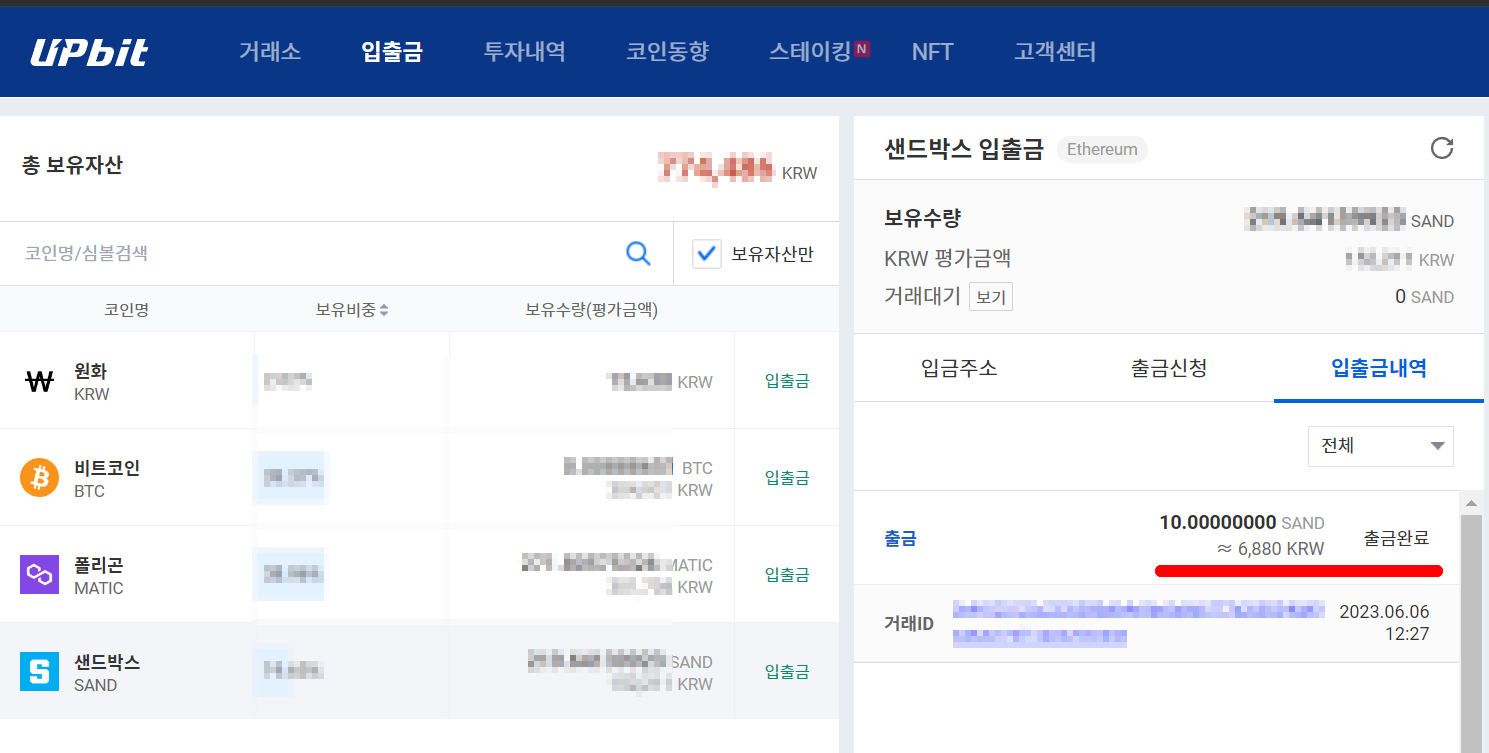This screenshot has height=753, width=1489.
Task: Click the Bitcoin coin icon
Action: tap(40, 477)
